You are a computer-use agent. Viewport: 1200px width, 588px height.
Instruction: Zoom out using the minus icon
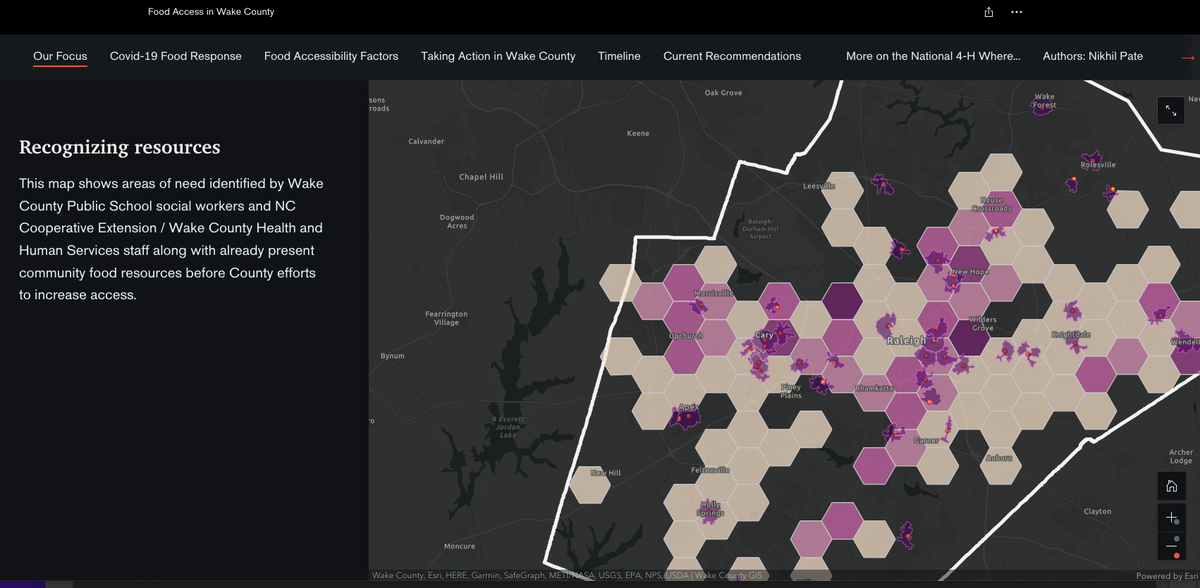1171,547
